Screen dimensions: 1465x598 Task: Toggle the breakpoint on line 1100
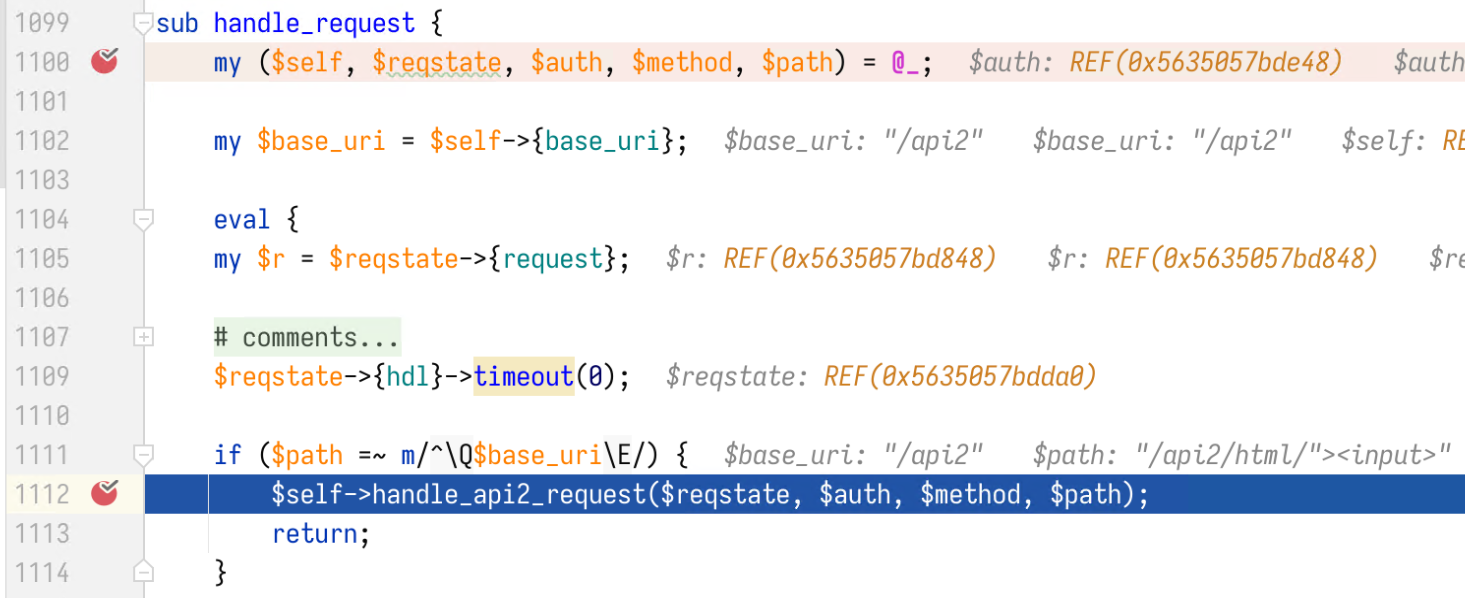(x=104, y=62)
